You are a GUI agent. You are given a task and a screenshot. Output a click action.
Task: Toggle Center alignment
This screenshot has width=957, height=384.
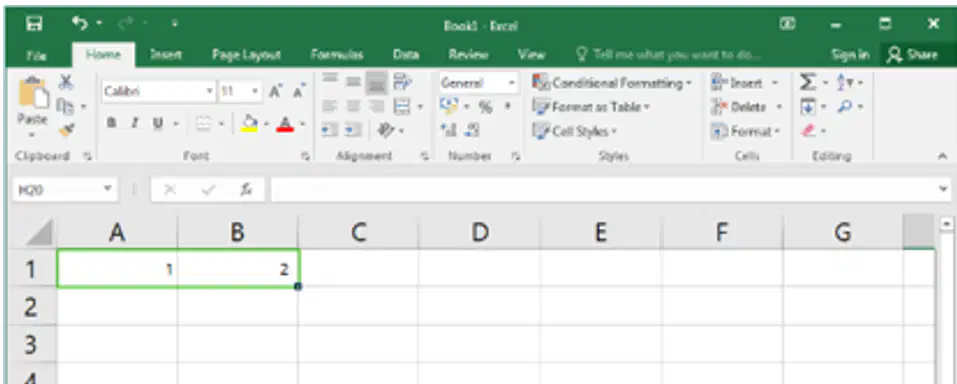[x=353, y=107]
